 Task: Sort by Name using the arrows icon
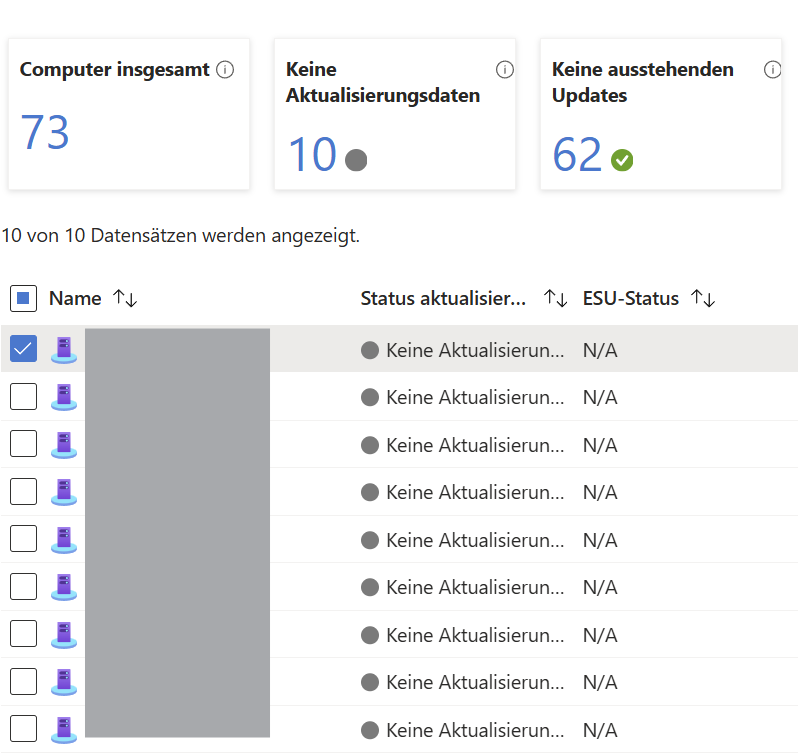point(125,298)
